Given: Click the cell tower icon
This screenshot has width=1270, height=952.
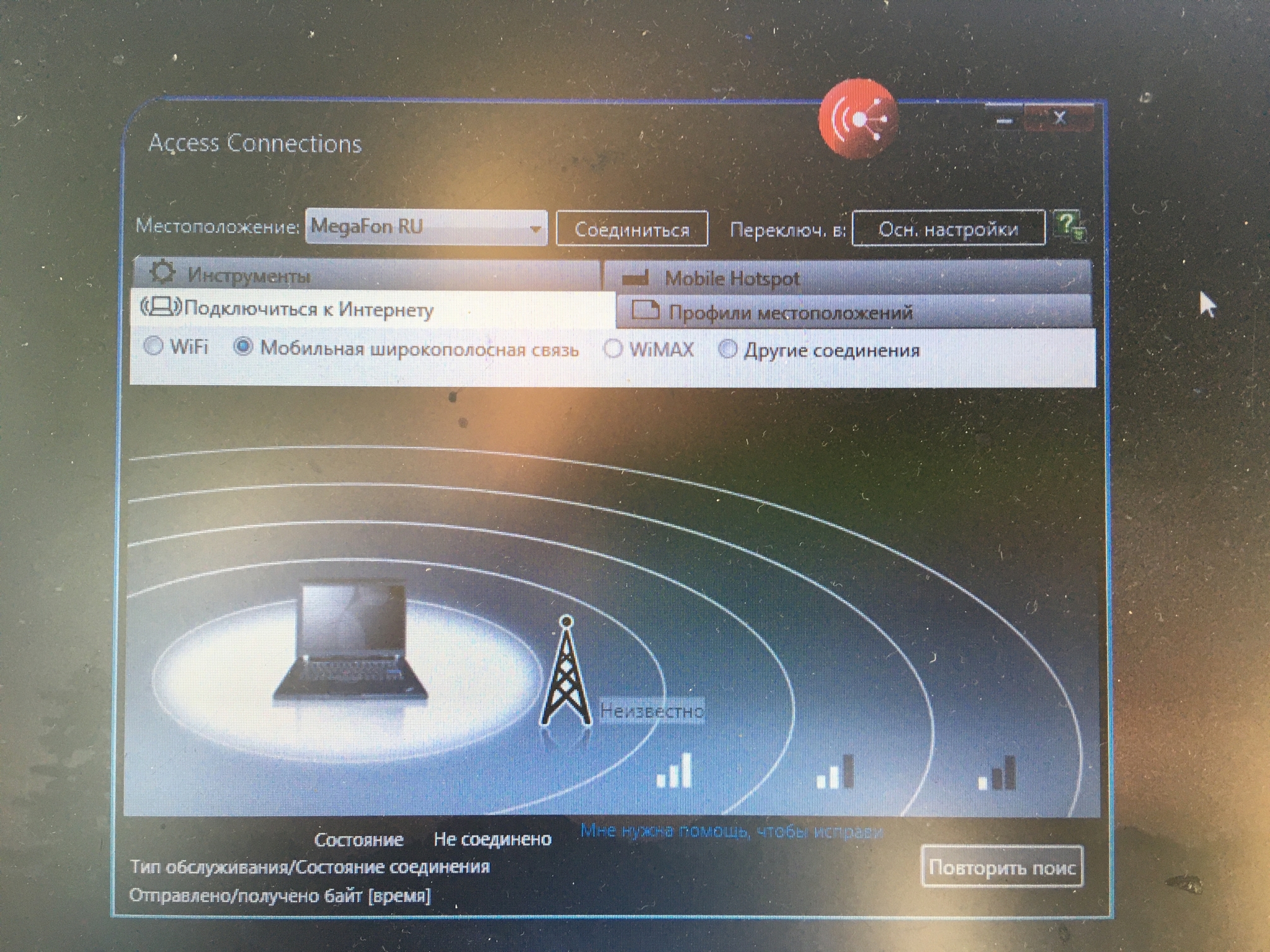Looking at the screenshot, I should [566, 672].
